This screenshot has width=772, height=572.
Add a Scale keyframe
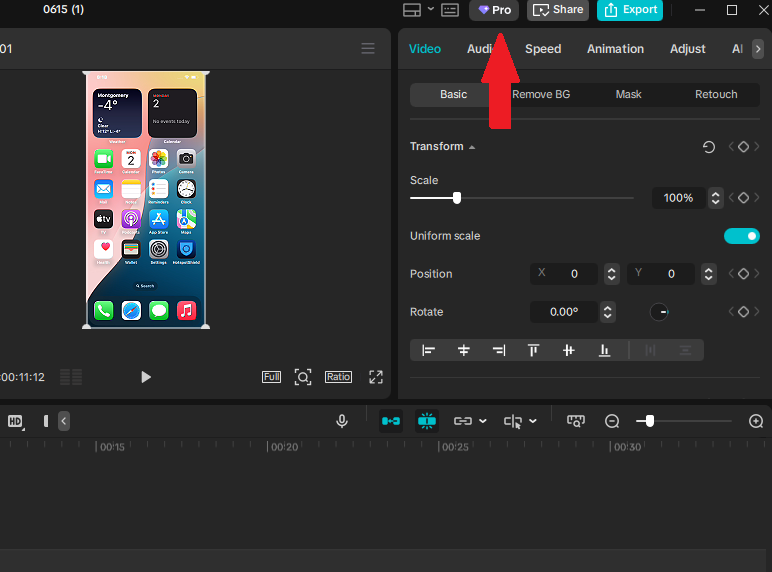743,198
